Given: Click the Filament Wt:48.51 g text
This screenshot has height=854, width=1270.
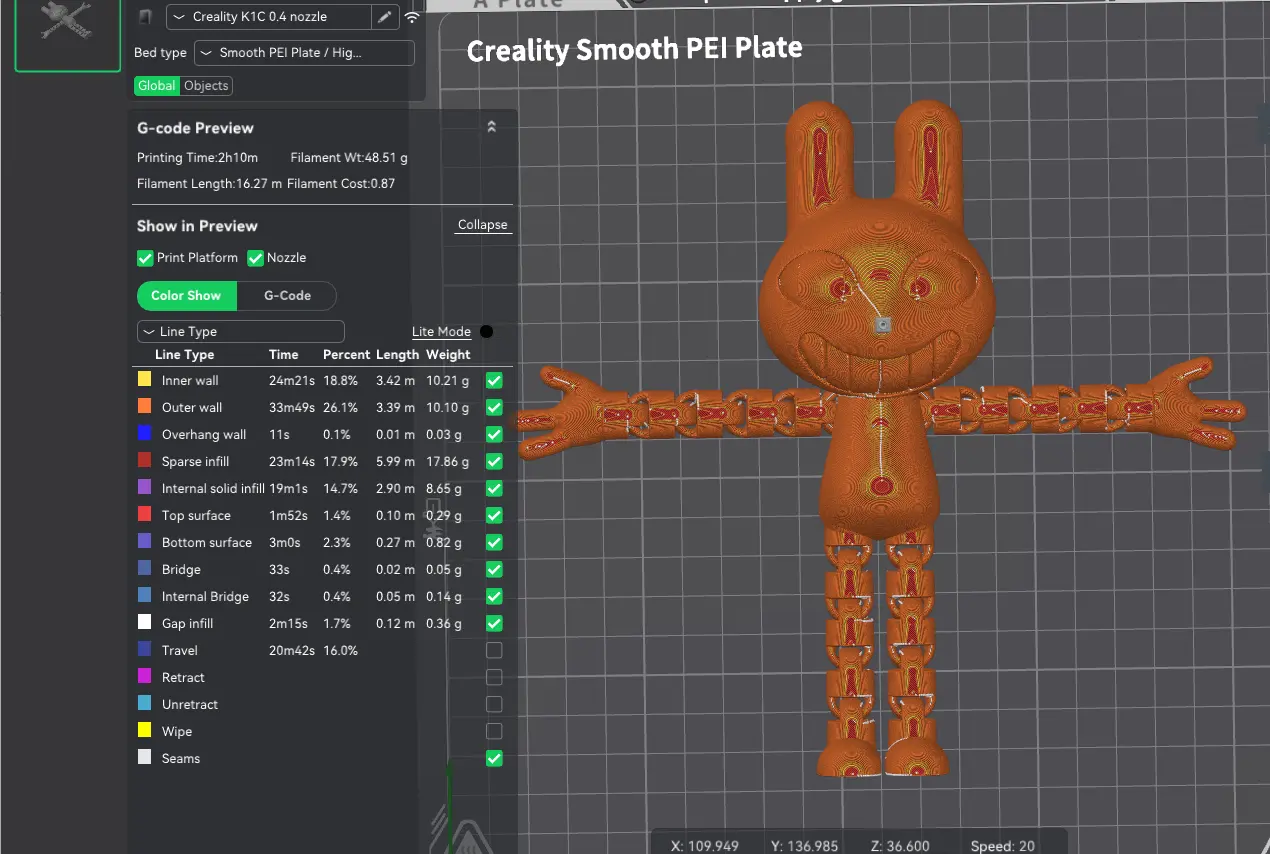Looking at the screenshot, I should 349,158.
